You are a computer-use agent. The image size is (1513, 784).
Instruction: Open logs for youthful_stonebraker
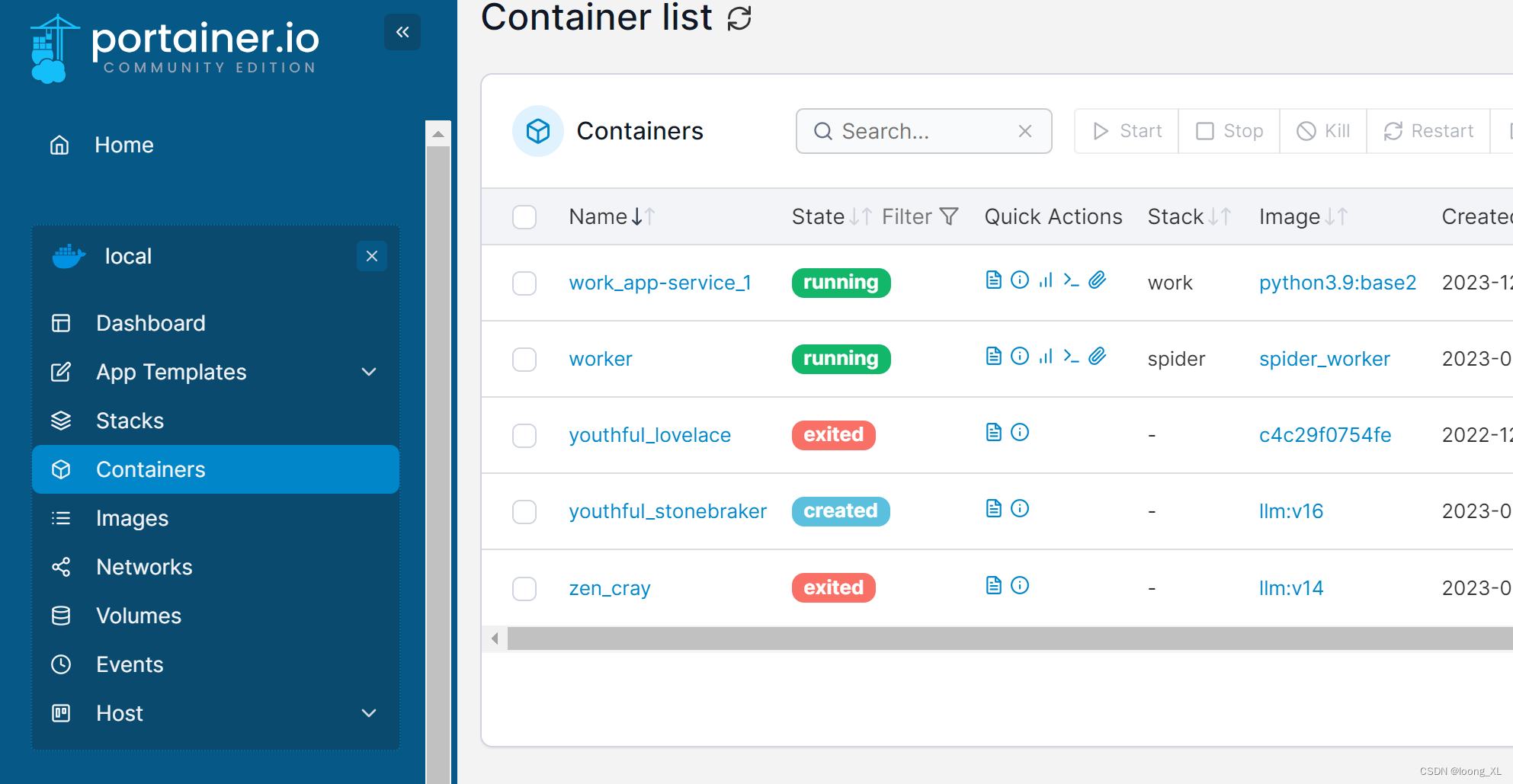pyautogui.click(x=993, y=509)
